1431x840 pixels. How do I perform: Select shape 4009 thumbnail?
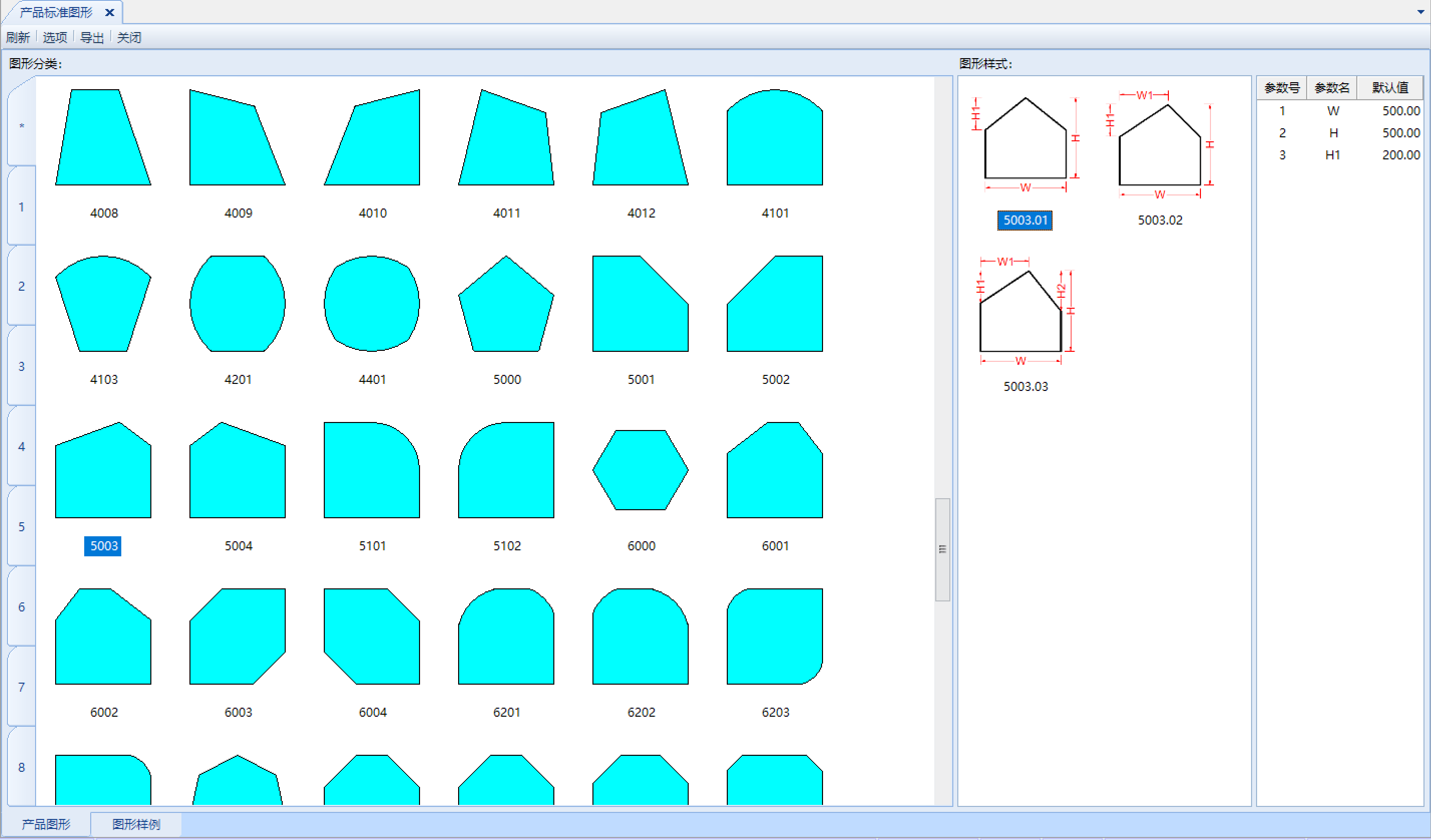pyautogui.click(x=238, y=137)
